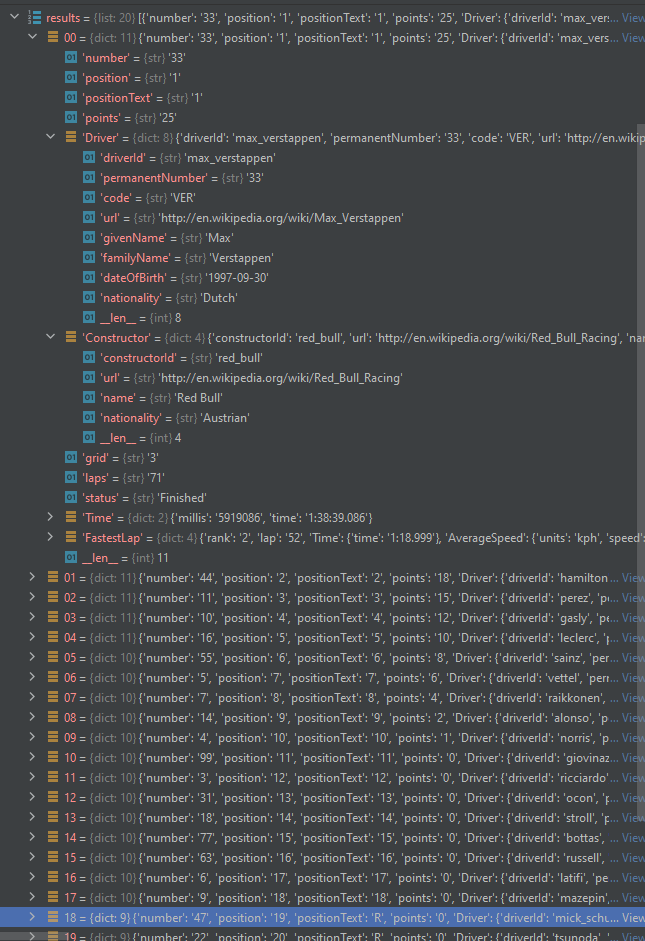Open the View link for results list
The height and width of the screenshot is (941, 645).
click(x=633, y=16)
